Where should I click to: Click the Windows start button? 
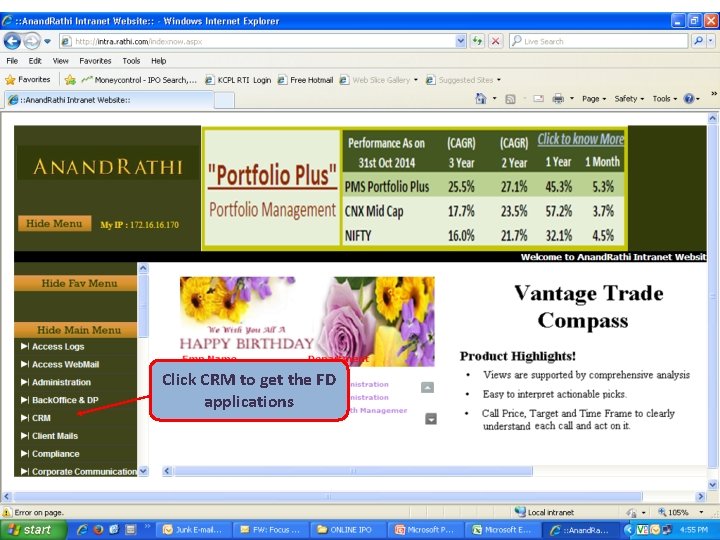pyautogui.click(x=33, y=530)
